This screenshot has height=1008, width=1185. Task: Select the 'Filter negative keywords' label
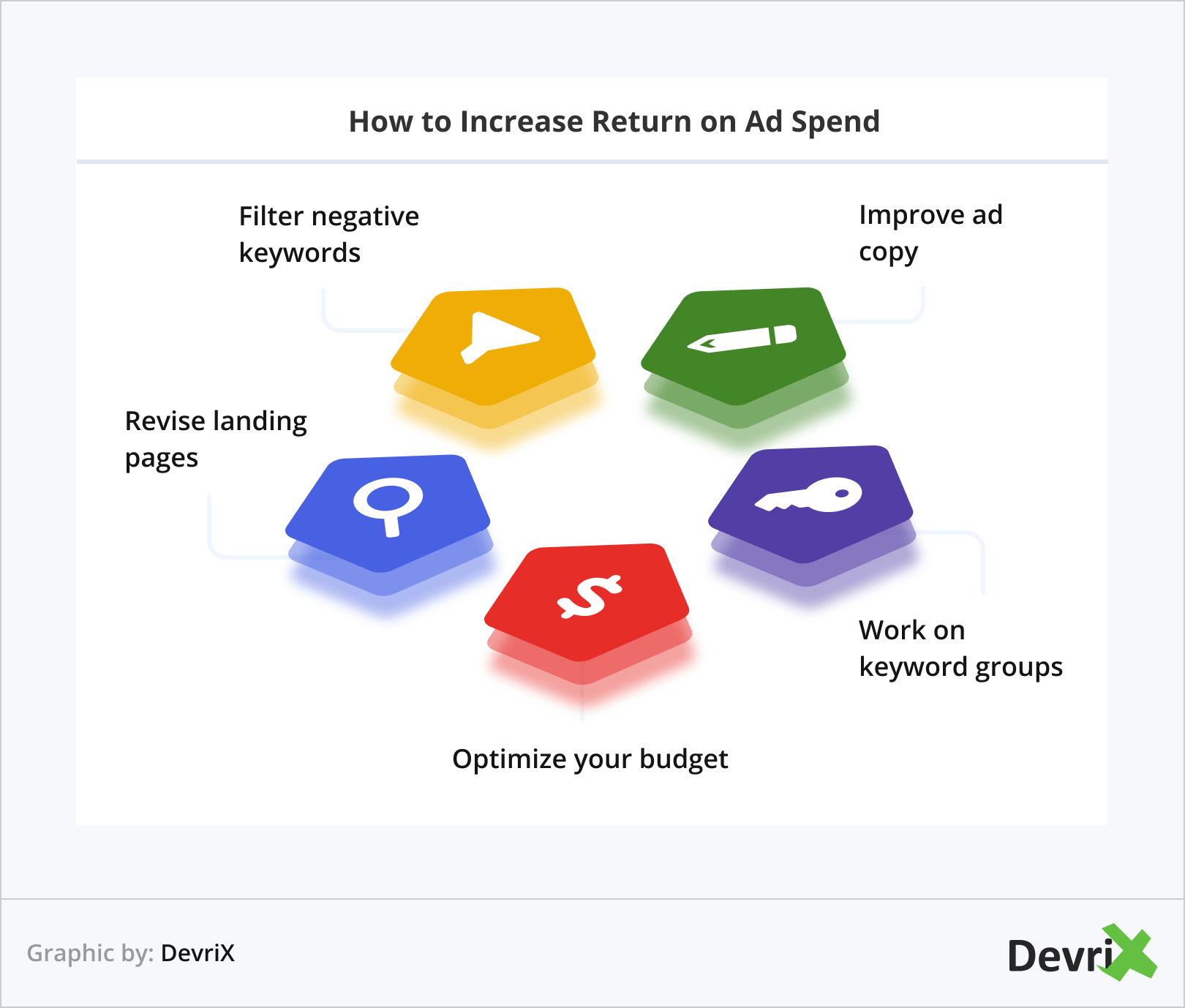click(329, 234)
